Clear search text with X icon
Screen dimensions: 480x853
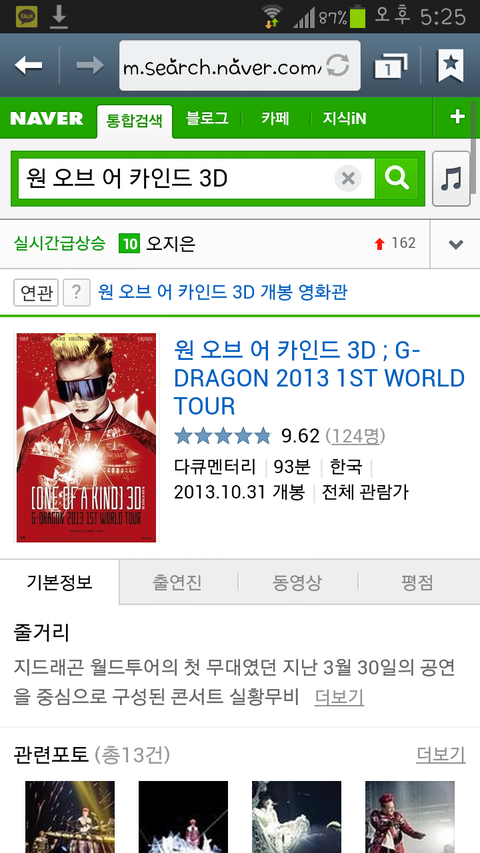348,178
